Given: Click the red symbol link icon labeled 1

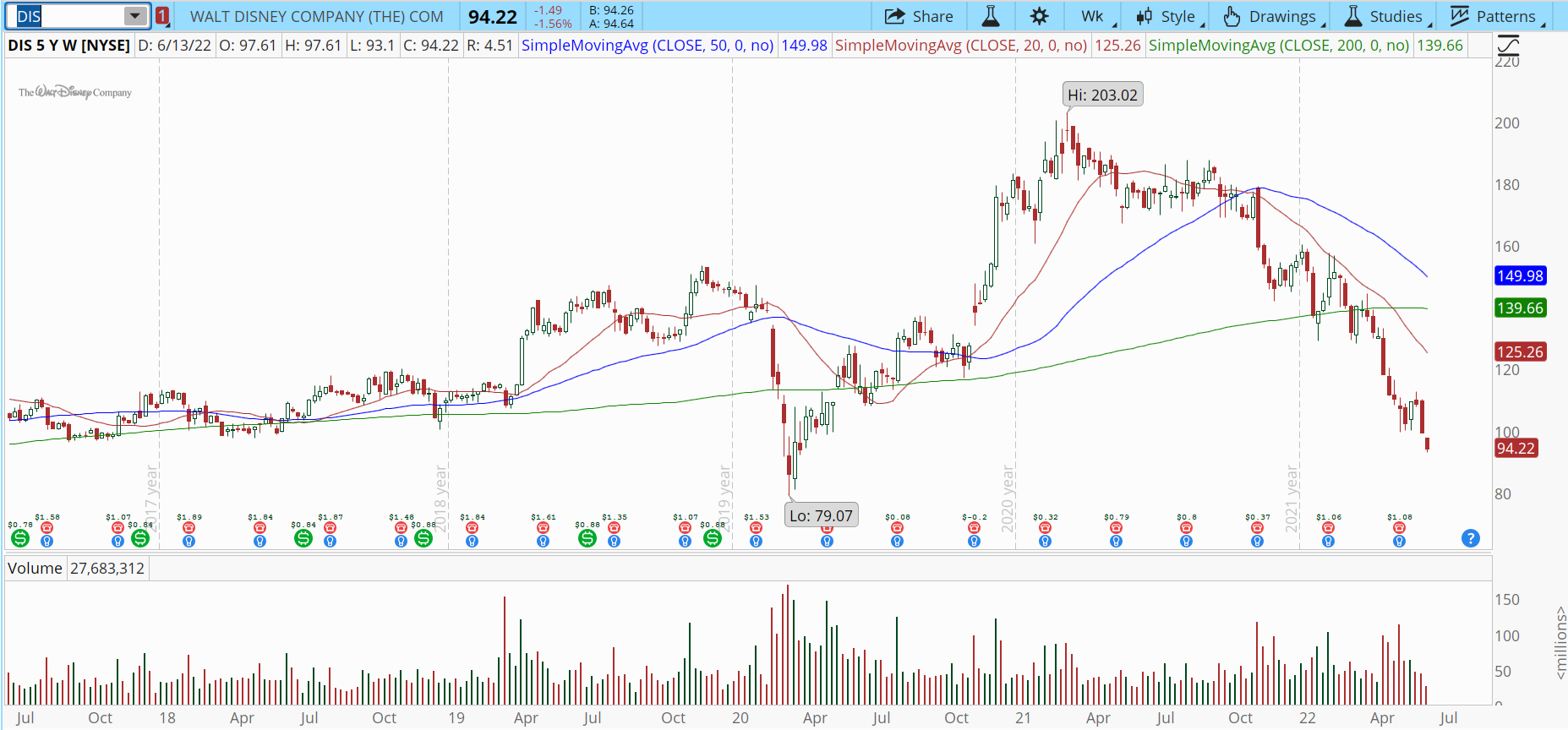Looking at the screenshot, I should pos(162,16).
